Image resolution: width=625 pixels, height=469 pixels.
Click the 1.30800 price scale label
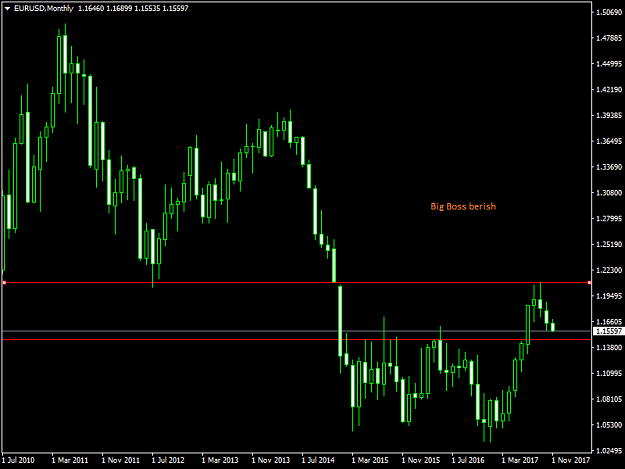[609, 193]
